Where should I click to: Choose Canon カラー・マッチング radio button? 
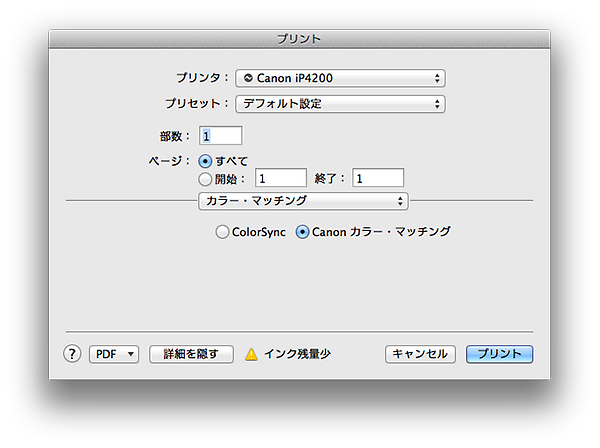[302, 232]
